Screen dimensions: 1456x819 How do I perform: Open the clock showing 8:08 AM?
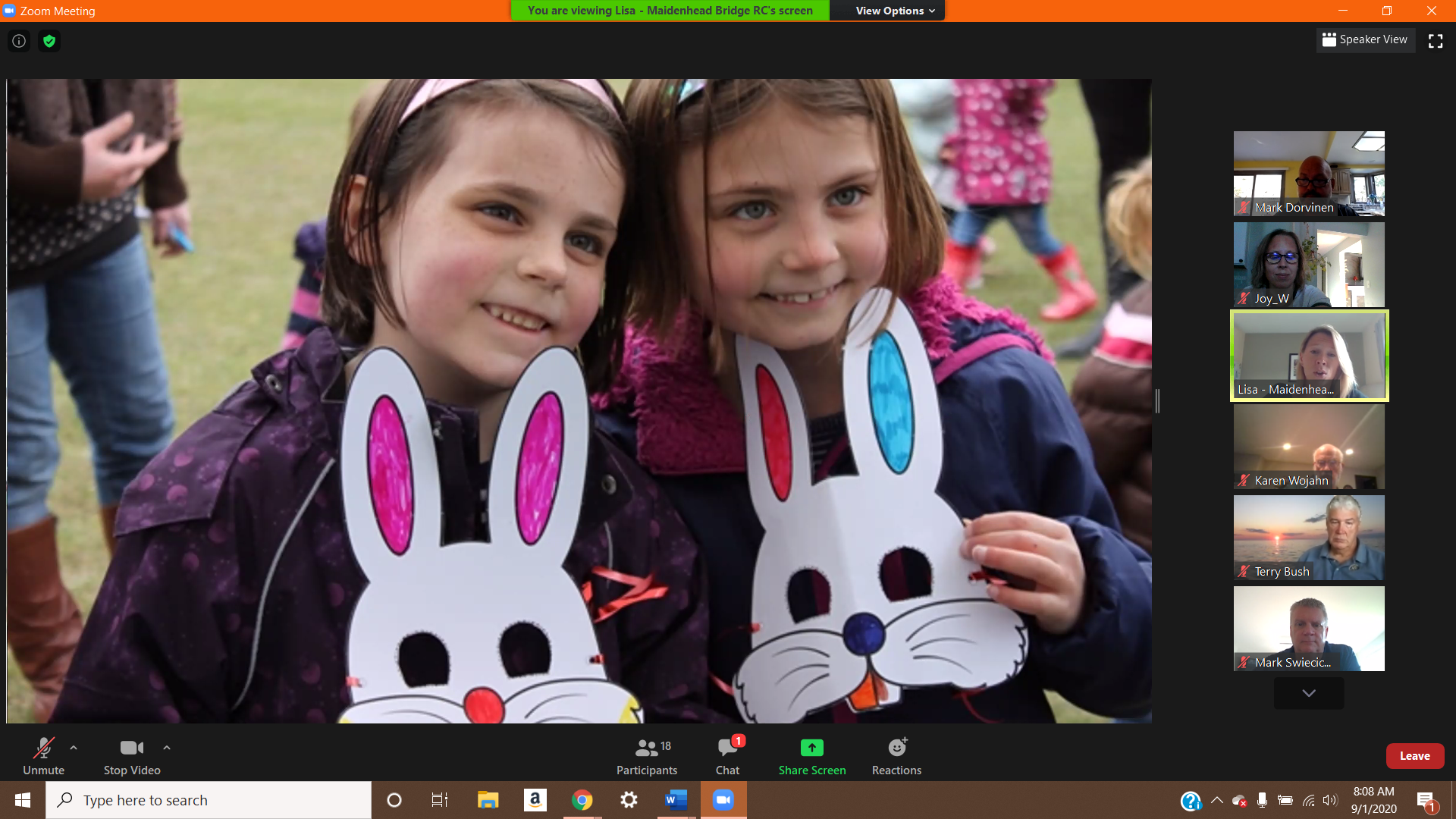[1373, 800]
